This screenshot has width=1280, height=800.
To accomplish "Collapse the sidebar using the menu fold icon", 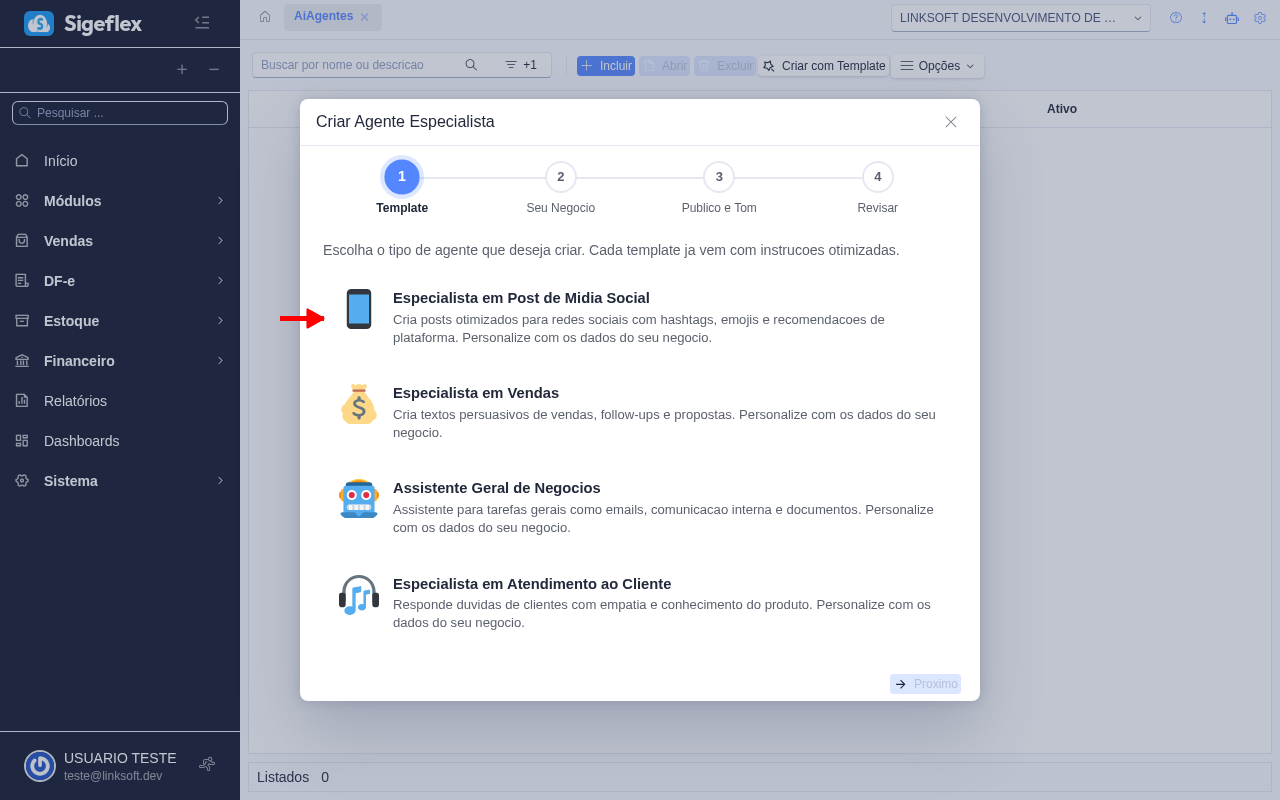I will pyautogui.click(x=202, y=23).
